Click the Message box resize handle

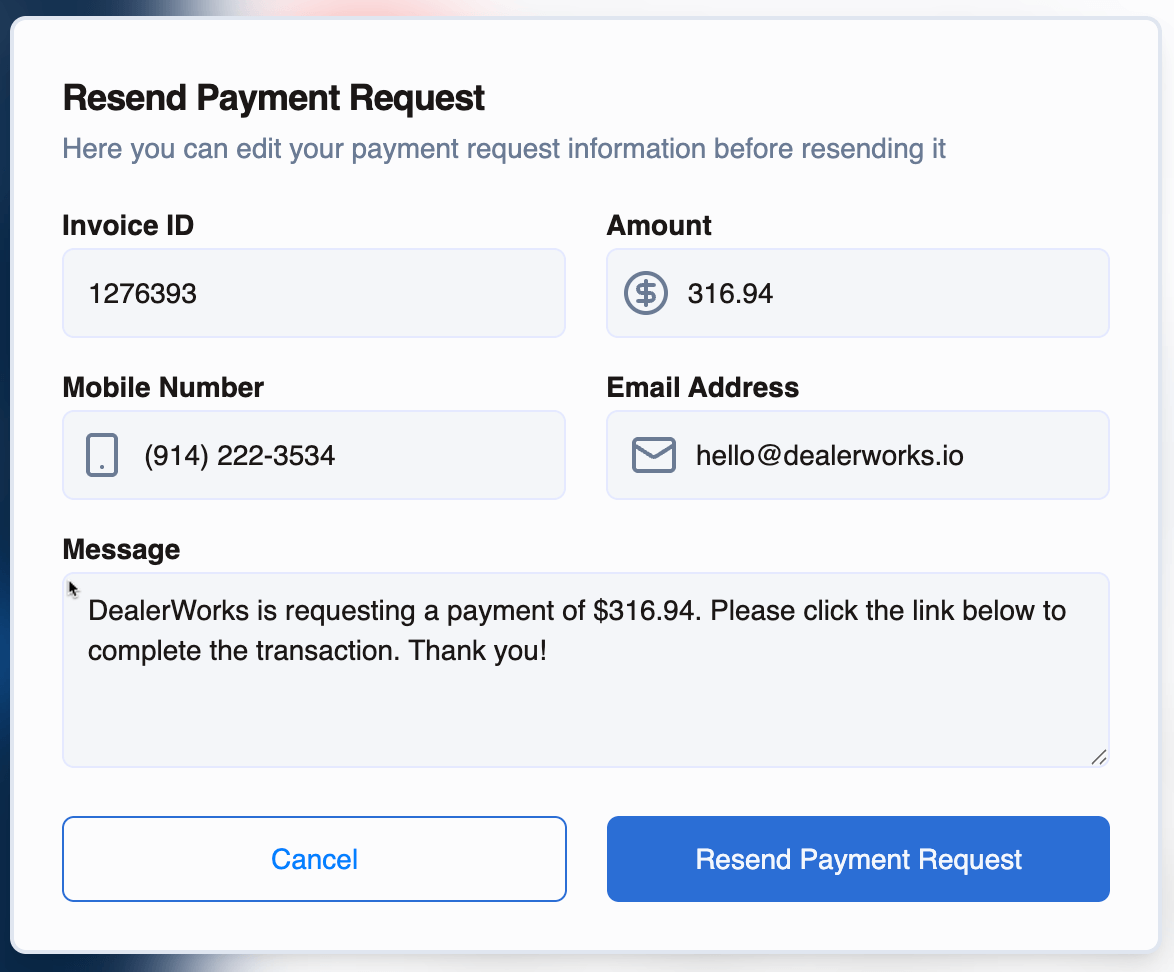click(1098, 757)
